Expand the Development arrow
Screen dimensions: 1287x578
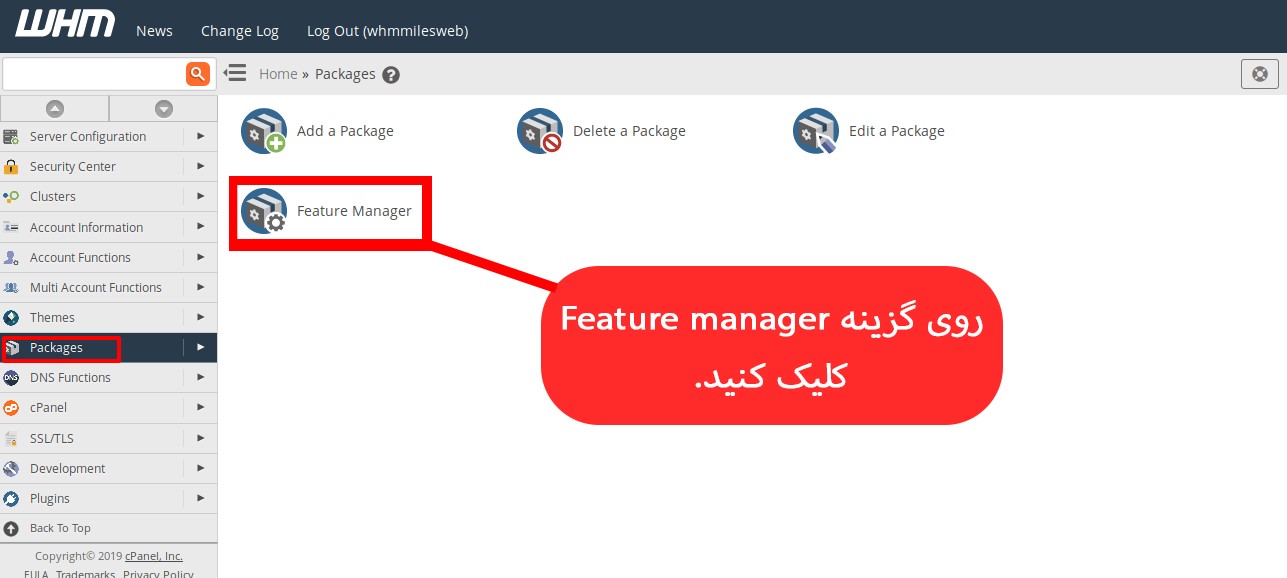[200, 468]
